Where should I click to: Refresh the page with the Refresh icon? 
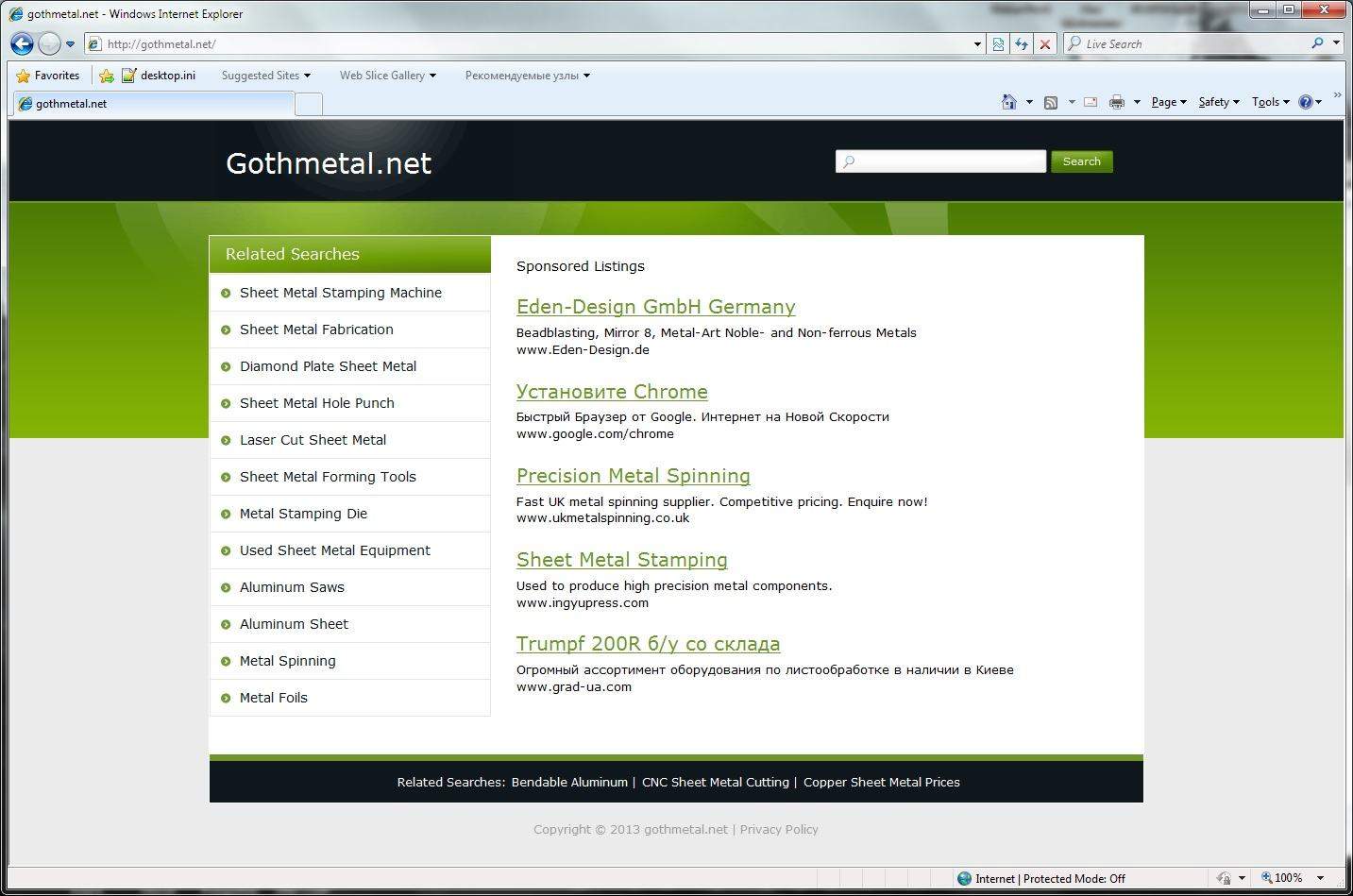click(x=1022, y=44)
